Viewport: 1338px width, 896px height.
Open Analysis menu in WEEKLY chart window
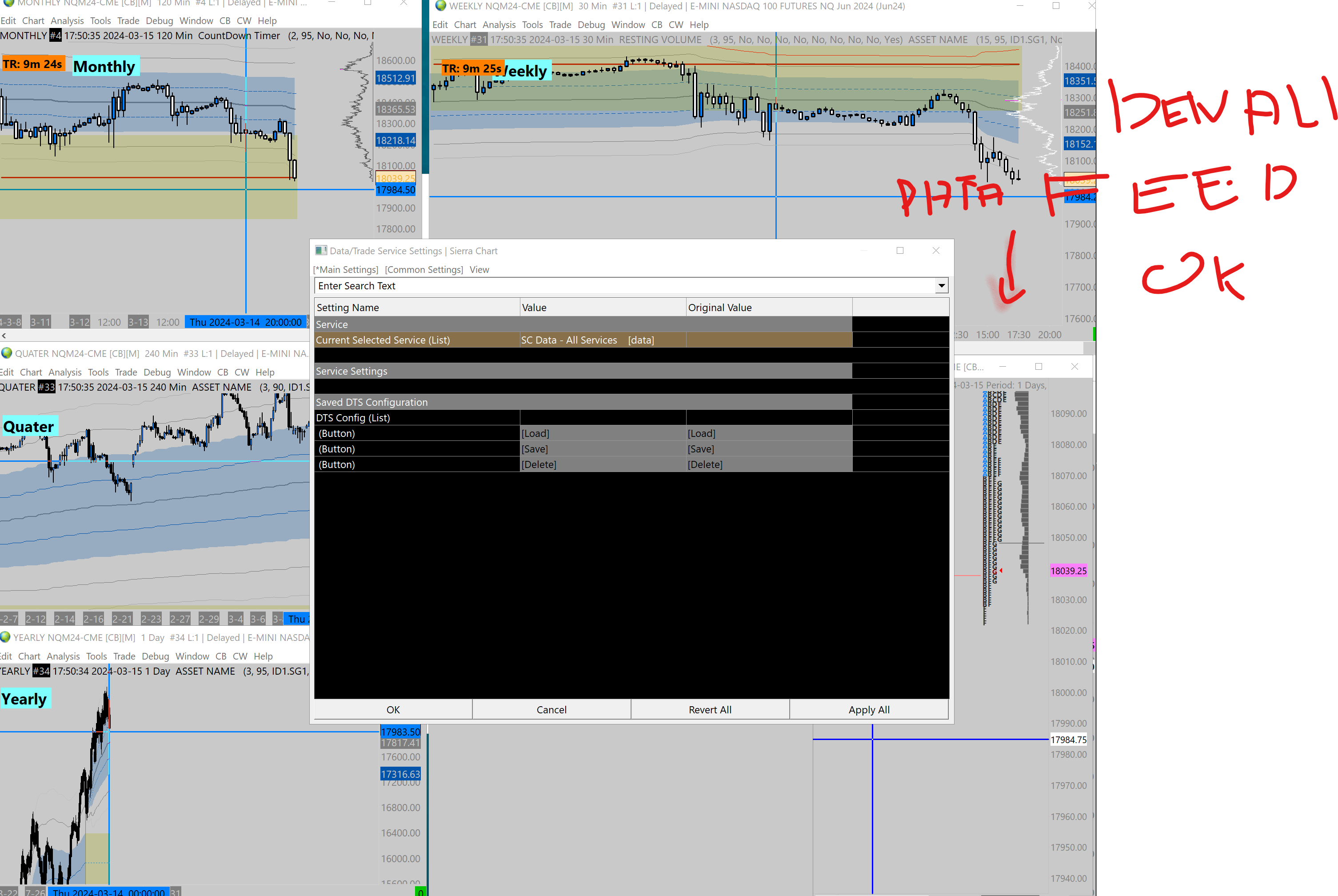[x=499, y=24]
